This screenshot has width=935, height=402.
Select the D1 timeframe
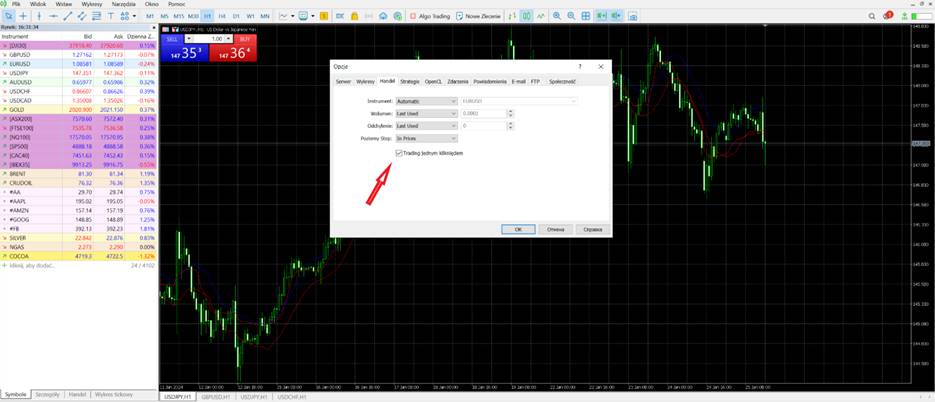pos(236,16)
